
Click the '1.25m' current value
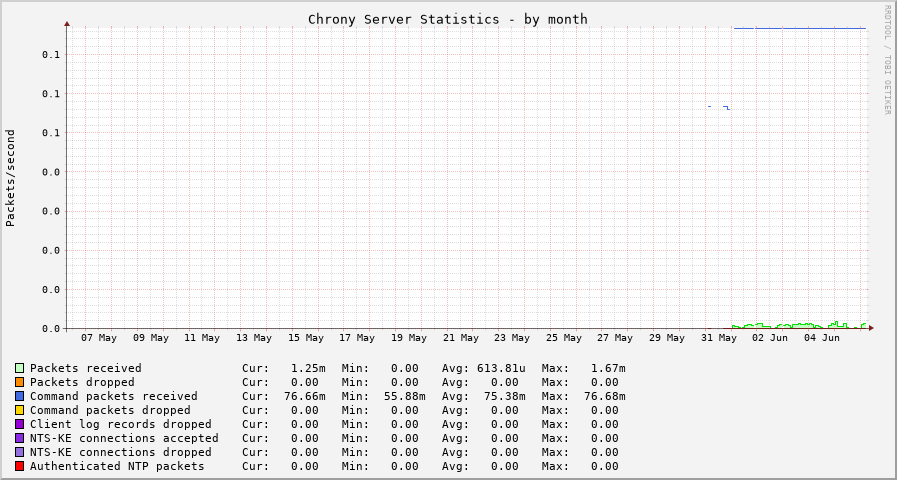(x=308, y=368)
